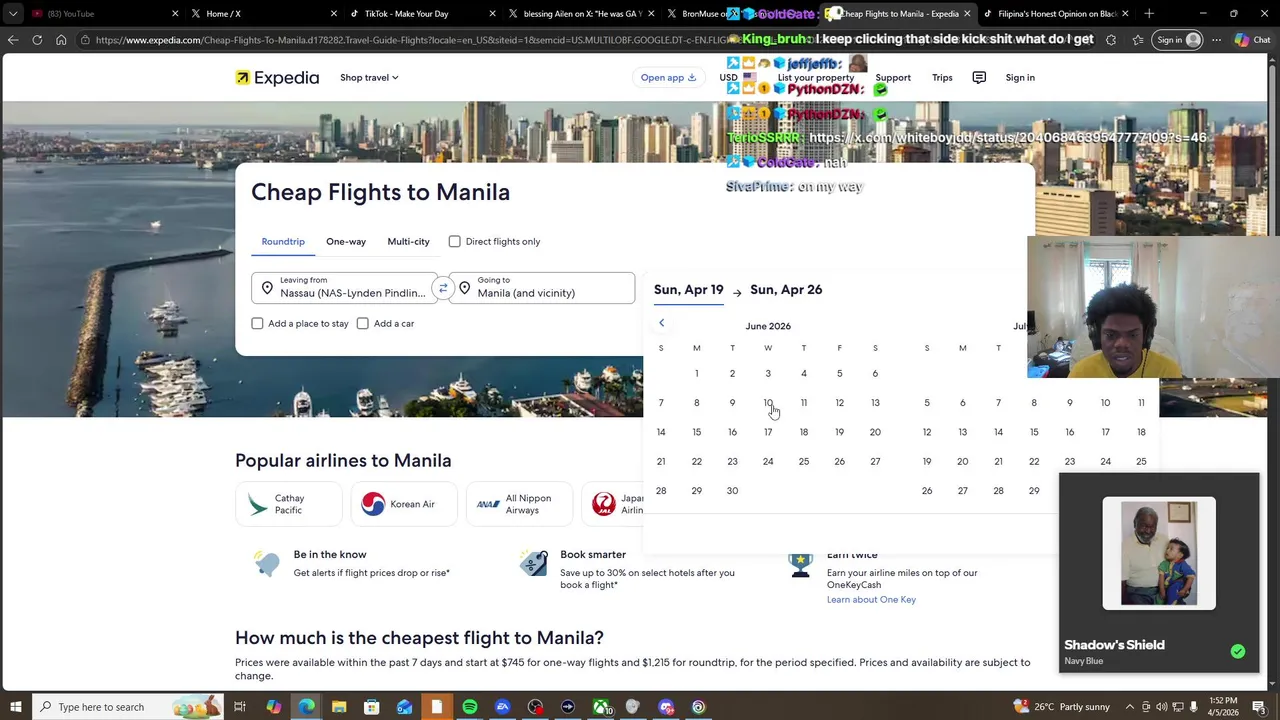This screenshot has height=720, width=1280.
Task: Click Windows taskbar search box
Action: pos(128,707)
